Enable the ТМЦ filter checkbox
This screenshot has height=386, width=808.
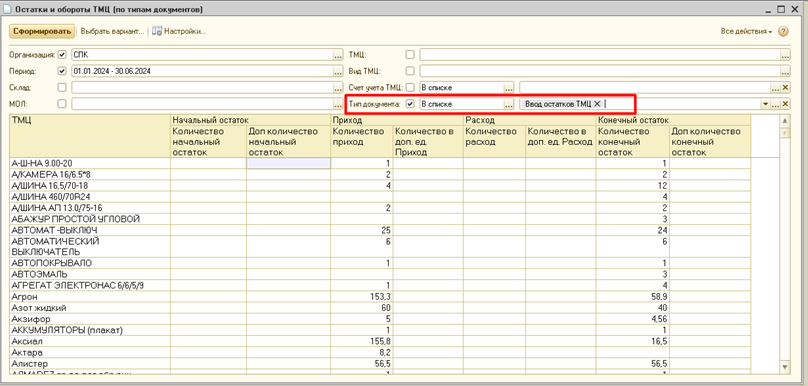point(410,55)
